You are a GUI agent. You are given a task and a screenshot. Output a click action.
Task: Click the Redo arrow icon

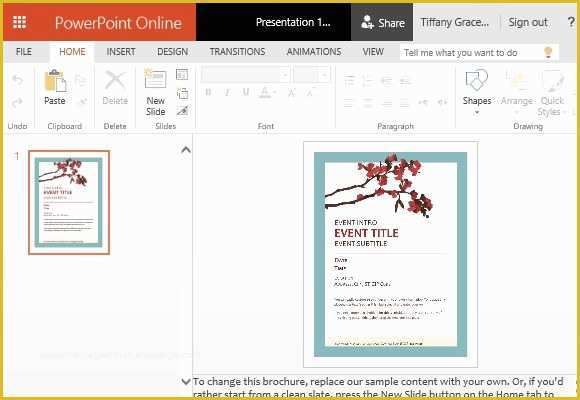click(x=17, y=102)
